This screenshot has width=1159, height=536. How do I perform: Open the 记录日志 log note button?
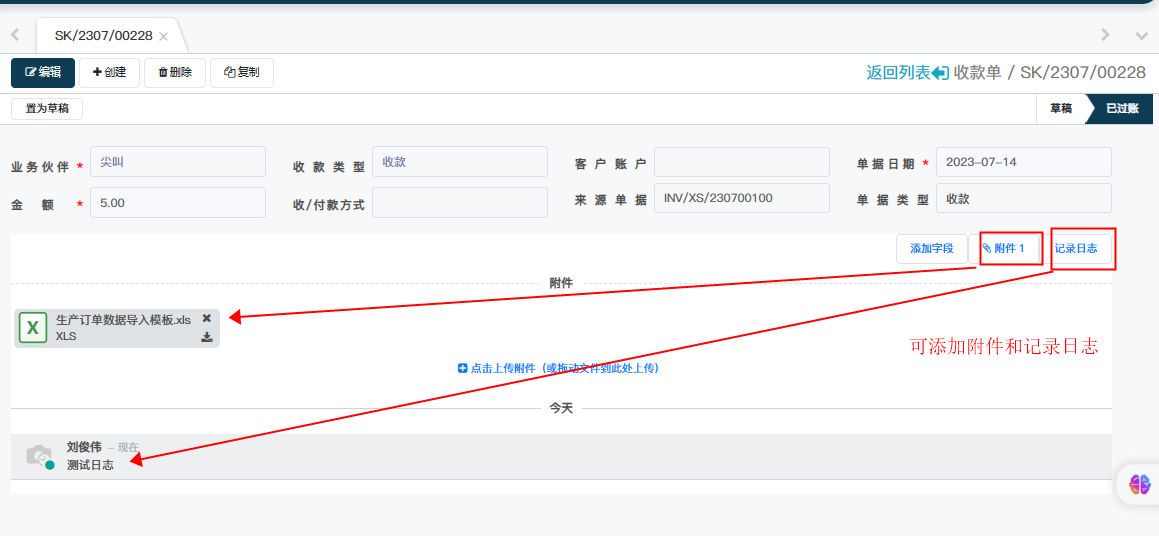coord(1076,249)
